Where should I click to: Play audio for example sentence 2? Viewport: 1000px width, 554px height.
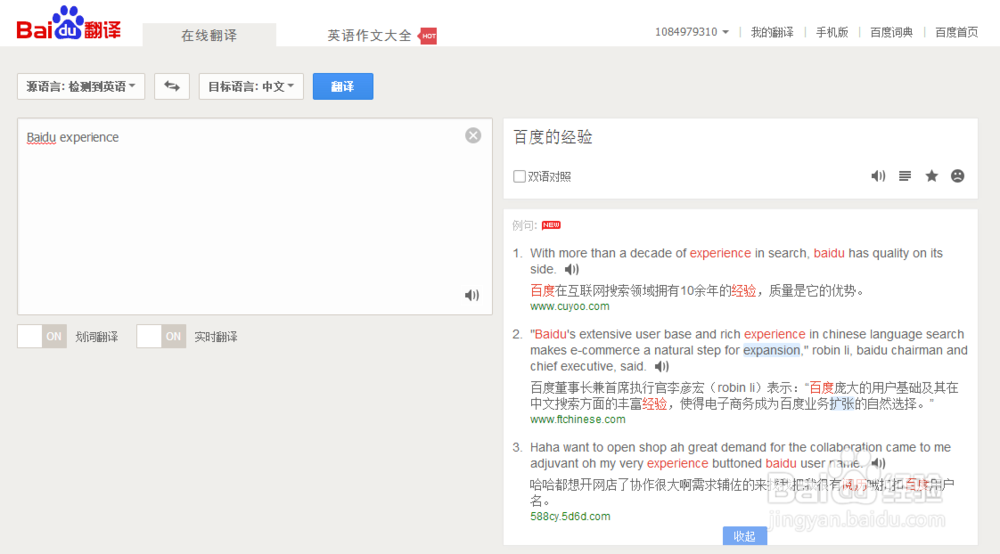pos(661,366)
